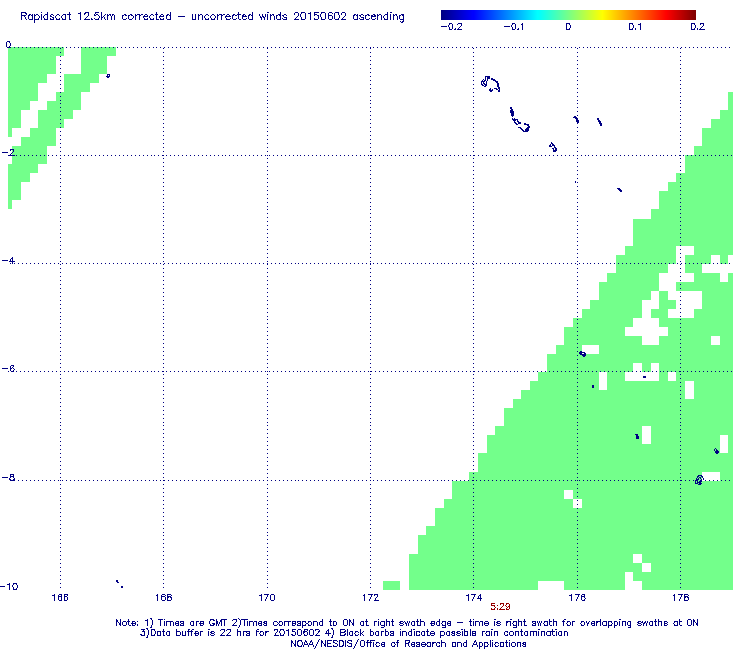This screenshot has width=740, height=650.
Task: Click the small island outline near 167, -0.5
Action: click(x=108, y=76)
